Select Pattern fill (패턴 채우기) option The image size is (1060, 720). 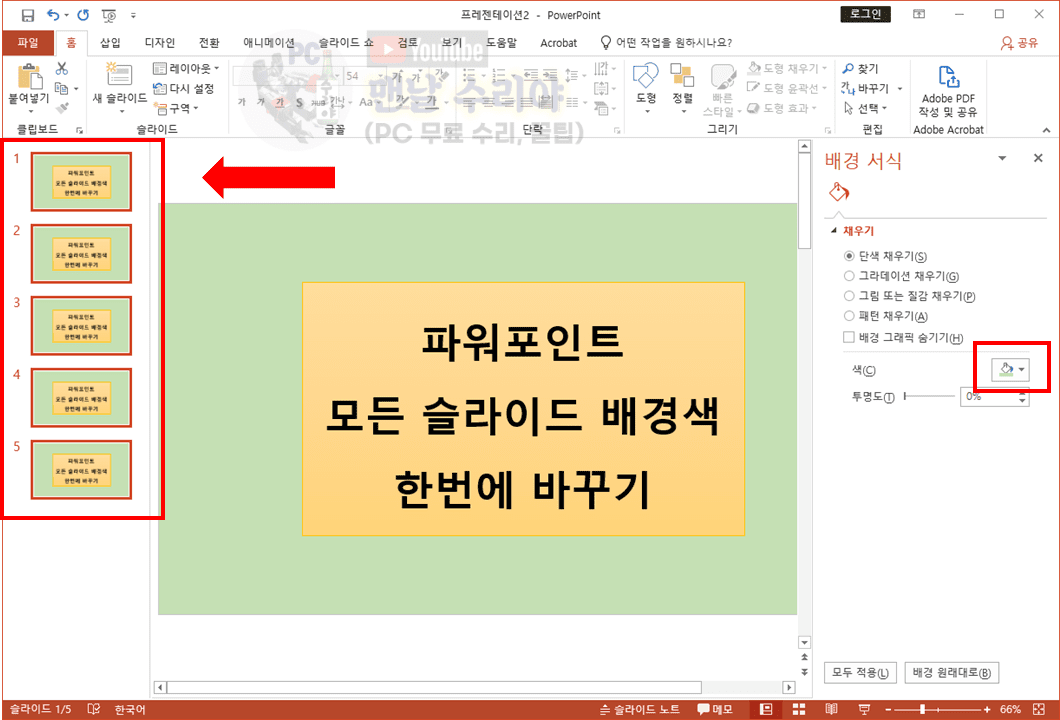(x=886, y=316)
